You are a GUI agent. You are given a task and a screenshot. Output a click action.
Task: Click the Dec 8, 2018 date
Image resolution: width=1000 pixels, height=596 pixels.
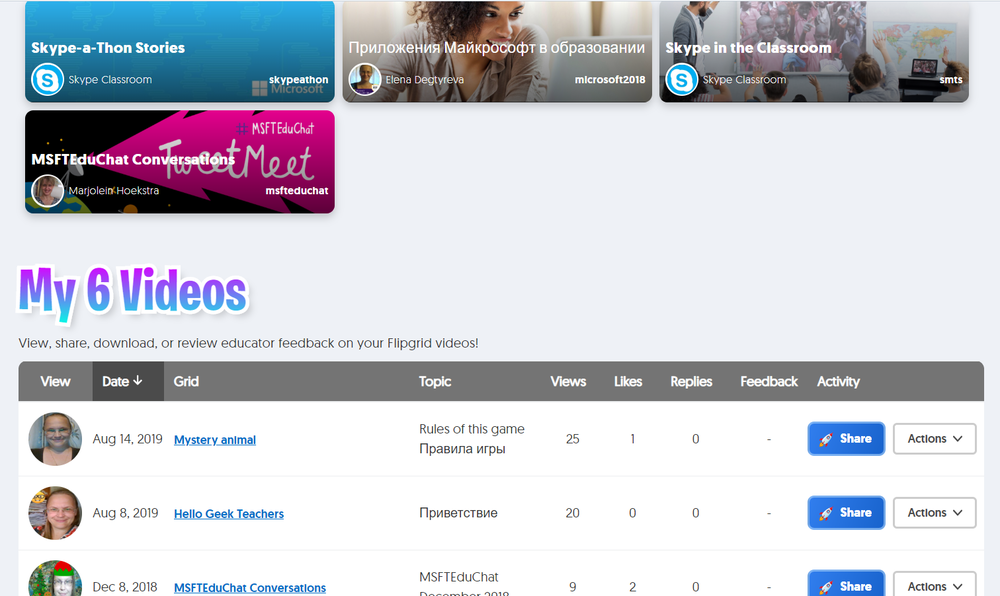[125, 587]
